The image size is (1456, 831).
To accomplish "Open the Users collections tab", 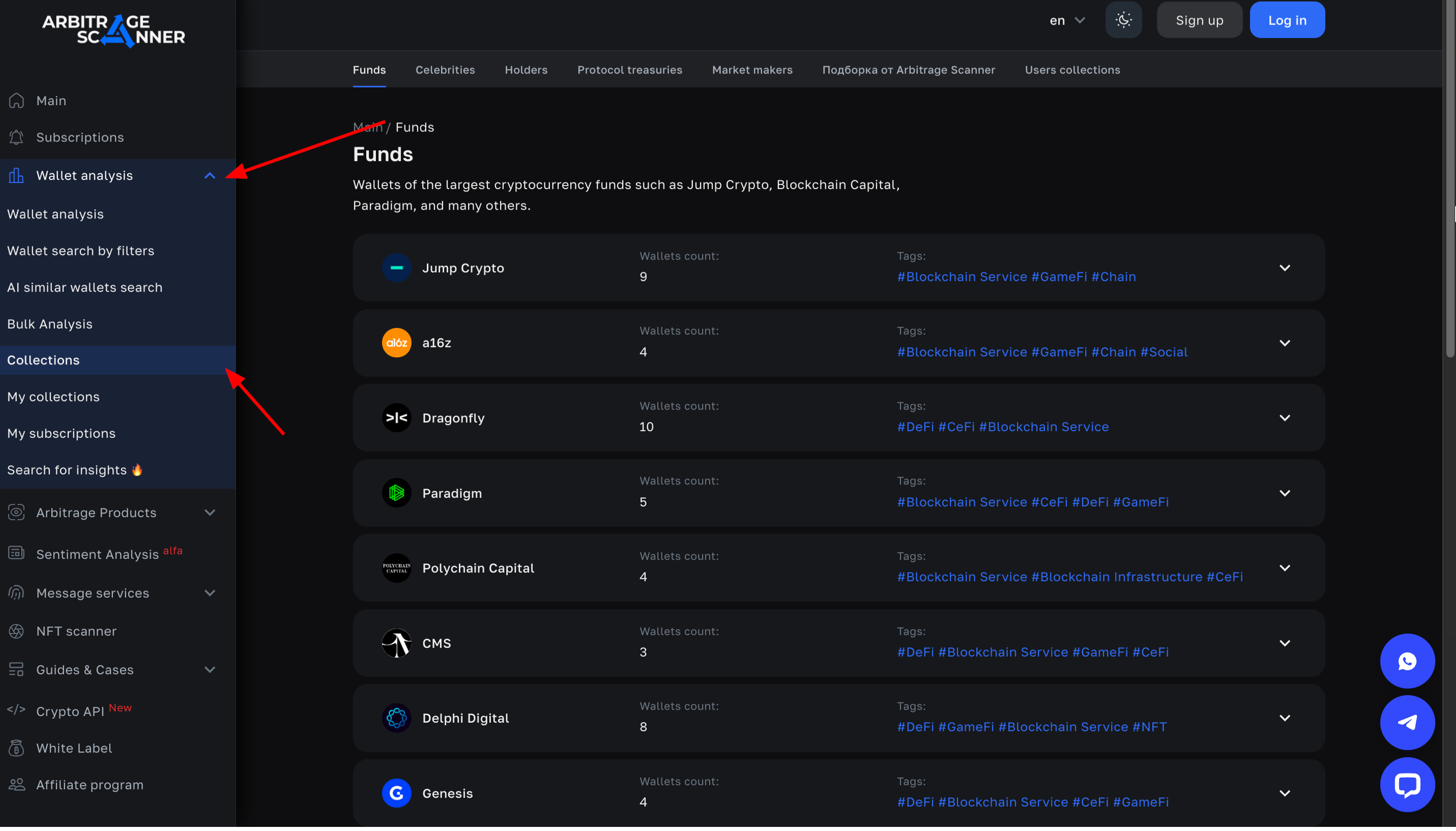I will pos(1072,70).
